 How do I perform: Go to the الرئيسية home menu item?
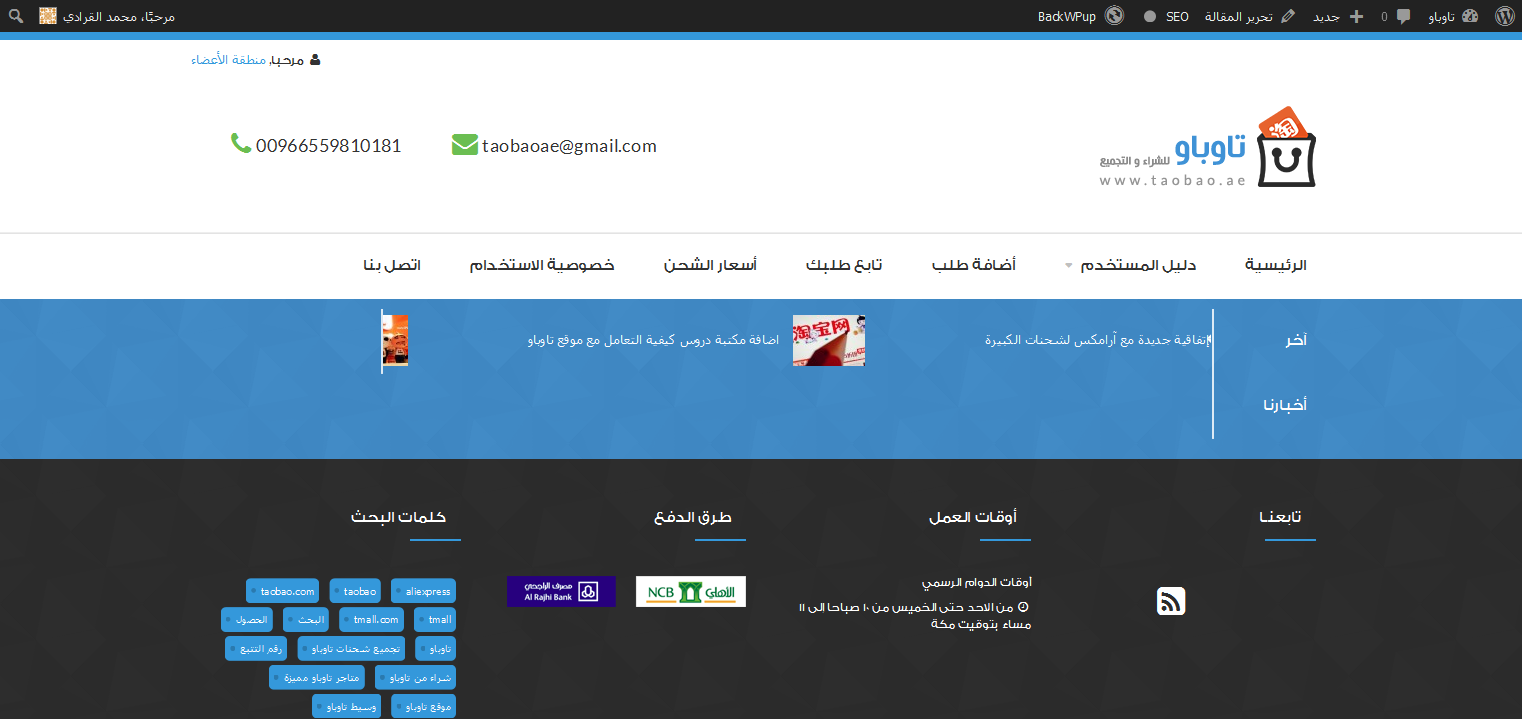coord(1275,265)
